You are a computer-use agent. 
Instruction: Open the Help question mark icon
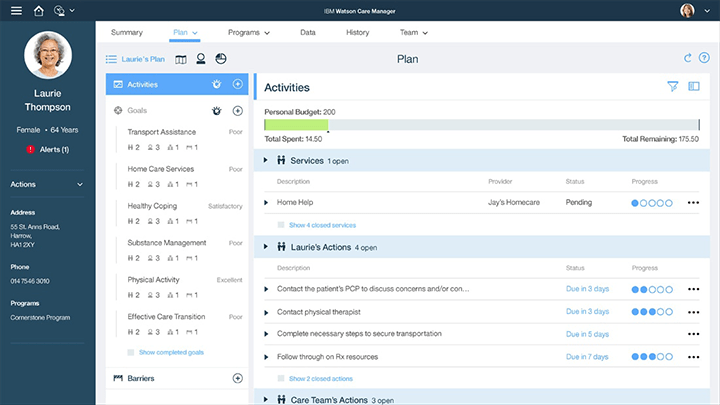point(704,59)
